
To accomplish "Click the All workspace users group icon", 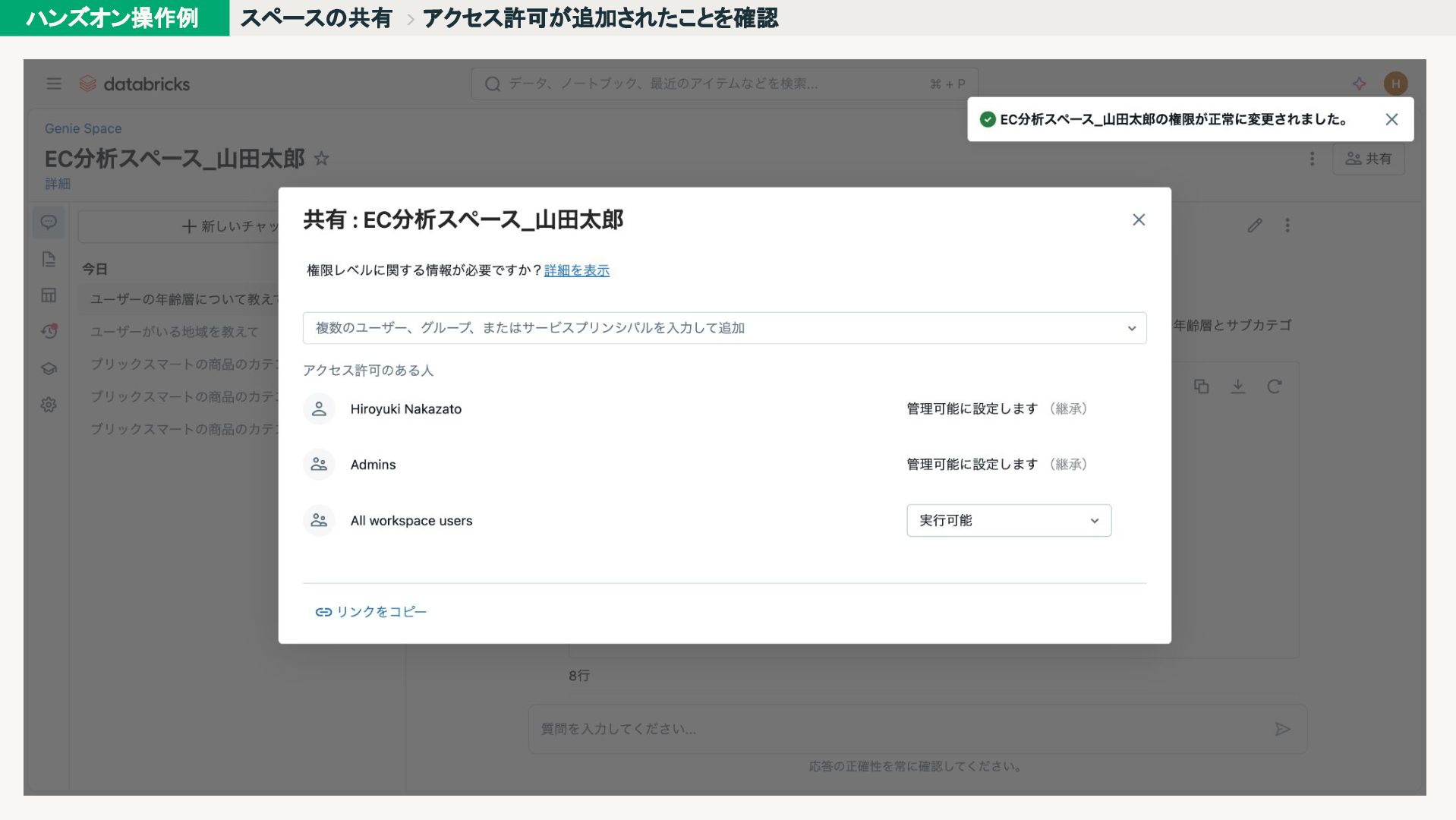I will tap(319, 521).
